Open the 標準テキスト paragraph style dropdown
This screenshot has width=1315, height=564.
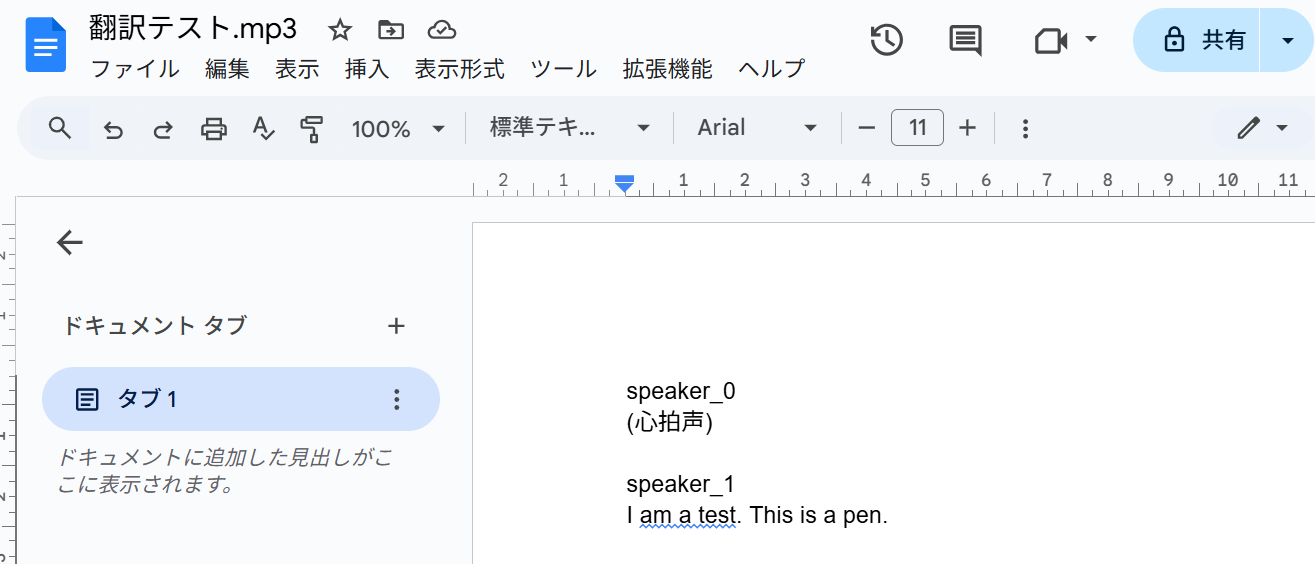pyautogui.click(x=569, y=128)
